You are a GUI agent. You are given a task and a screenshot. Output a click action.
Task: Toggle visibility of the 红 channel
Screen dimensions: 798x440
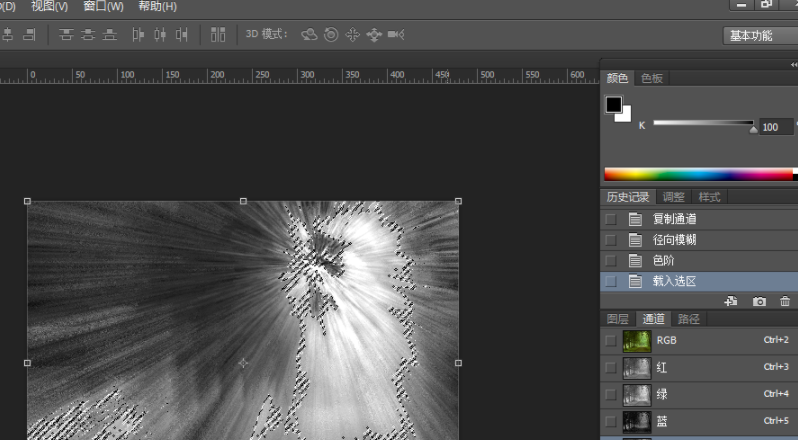click(611, 367)
